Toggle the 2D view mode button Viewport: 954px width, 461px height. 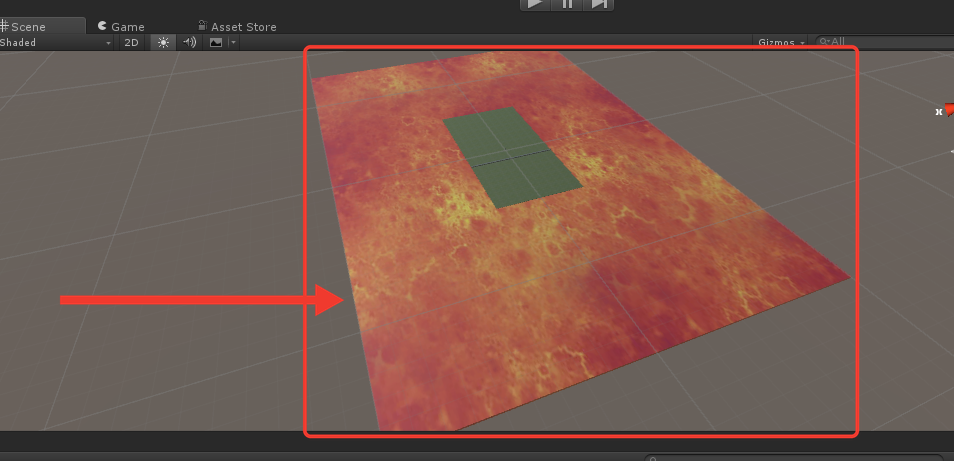click(x=131, y=43)
